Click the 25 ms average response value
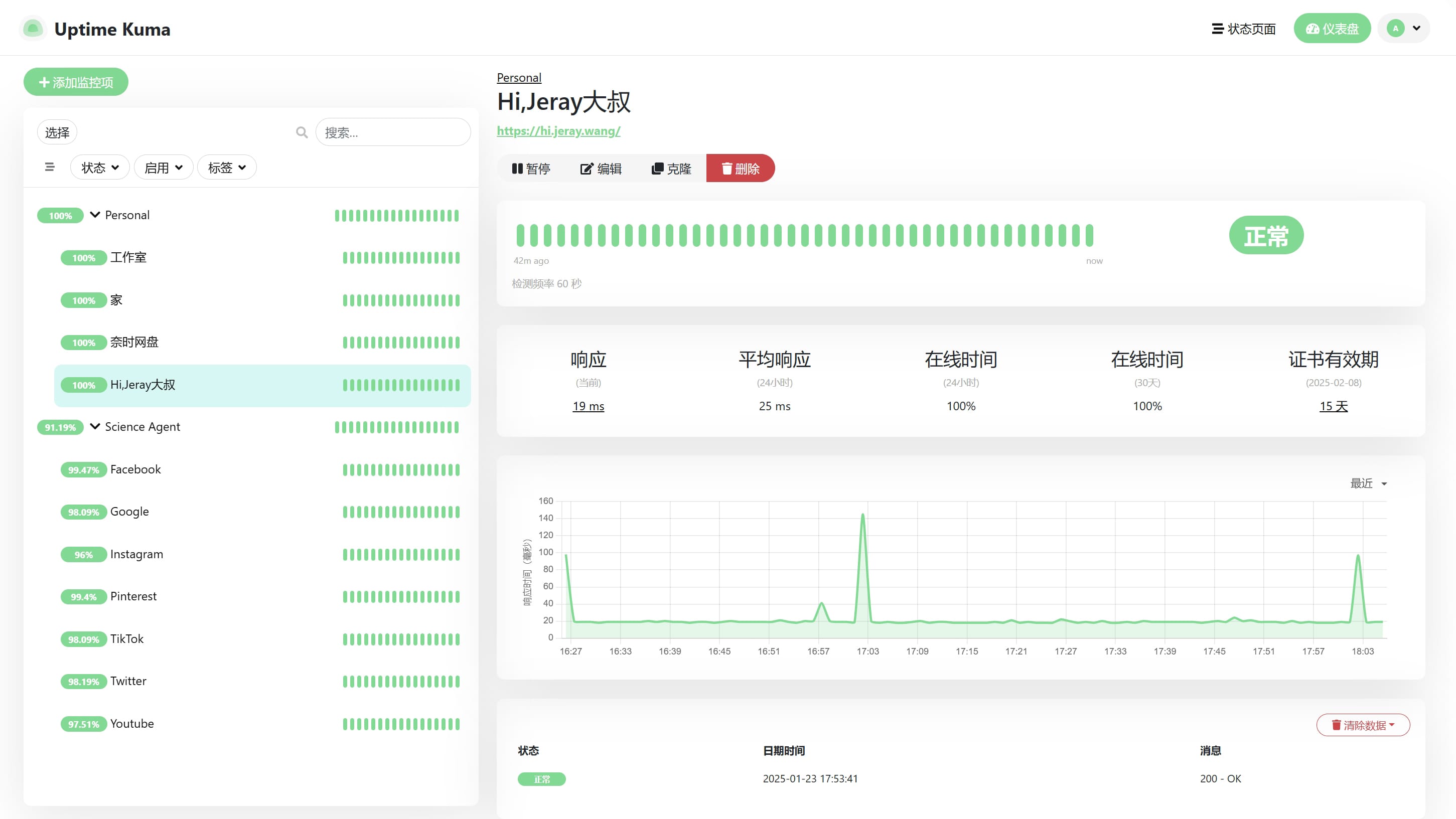 (x=774, y=406)
